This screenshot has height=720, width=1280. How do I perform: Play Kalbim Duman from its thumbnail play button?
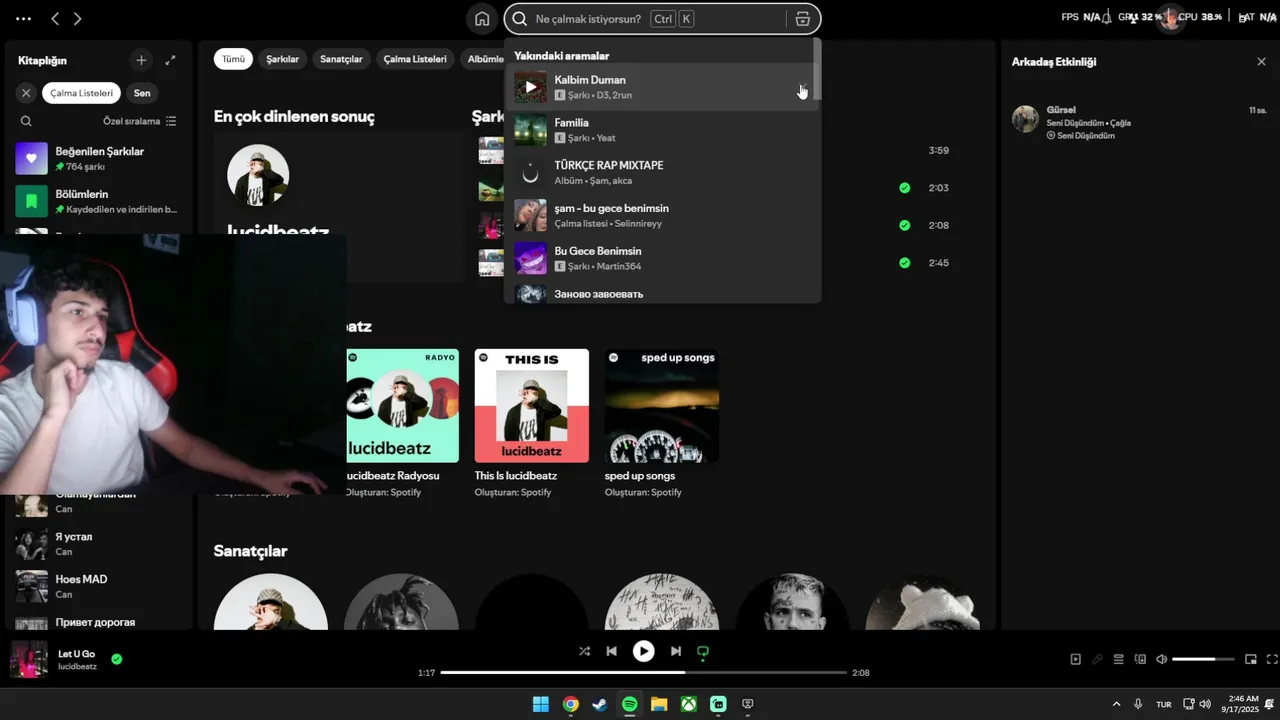tap(530, 87)
